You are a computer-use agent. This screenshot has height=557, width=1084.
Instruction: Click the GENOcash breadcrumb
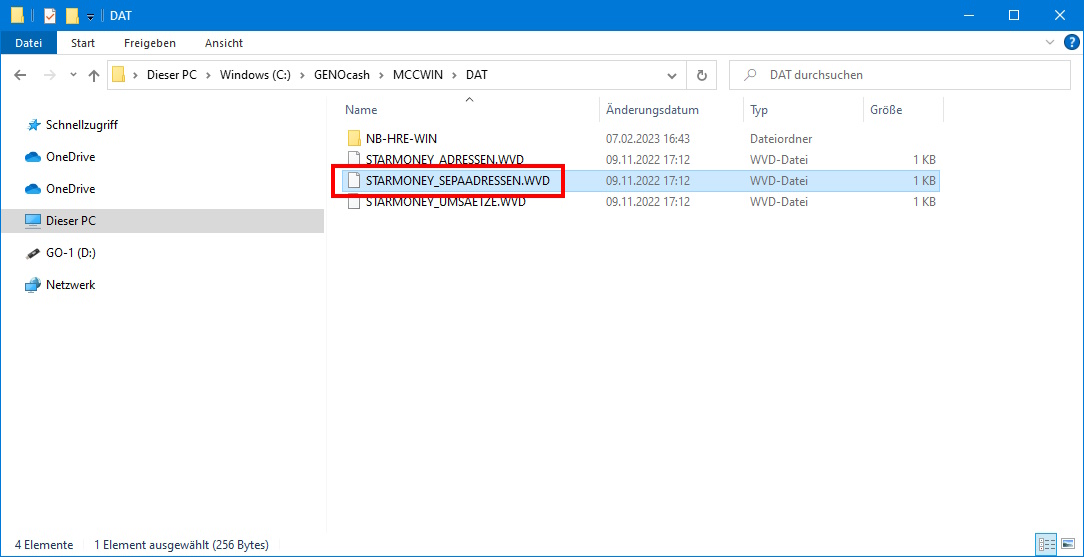click(342, 75)
